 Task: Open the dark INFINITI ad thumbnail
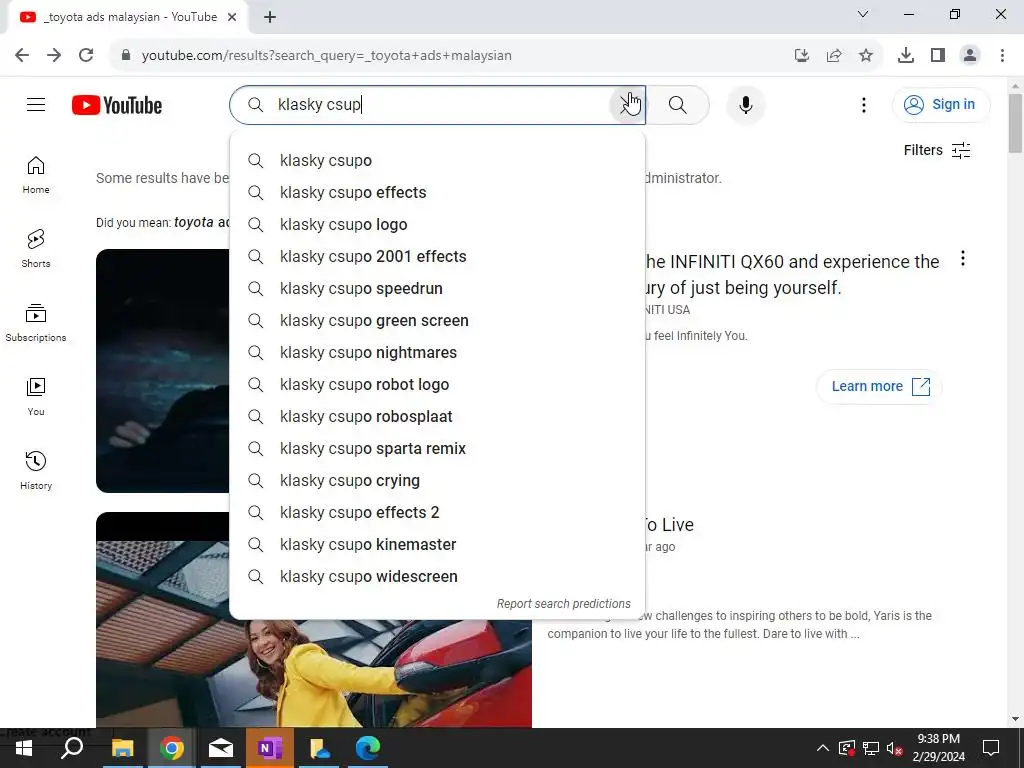pyautogui.click(x=163, y=370)
